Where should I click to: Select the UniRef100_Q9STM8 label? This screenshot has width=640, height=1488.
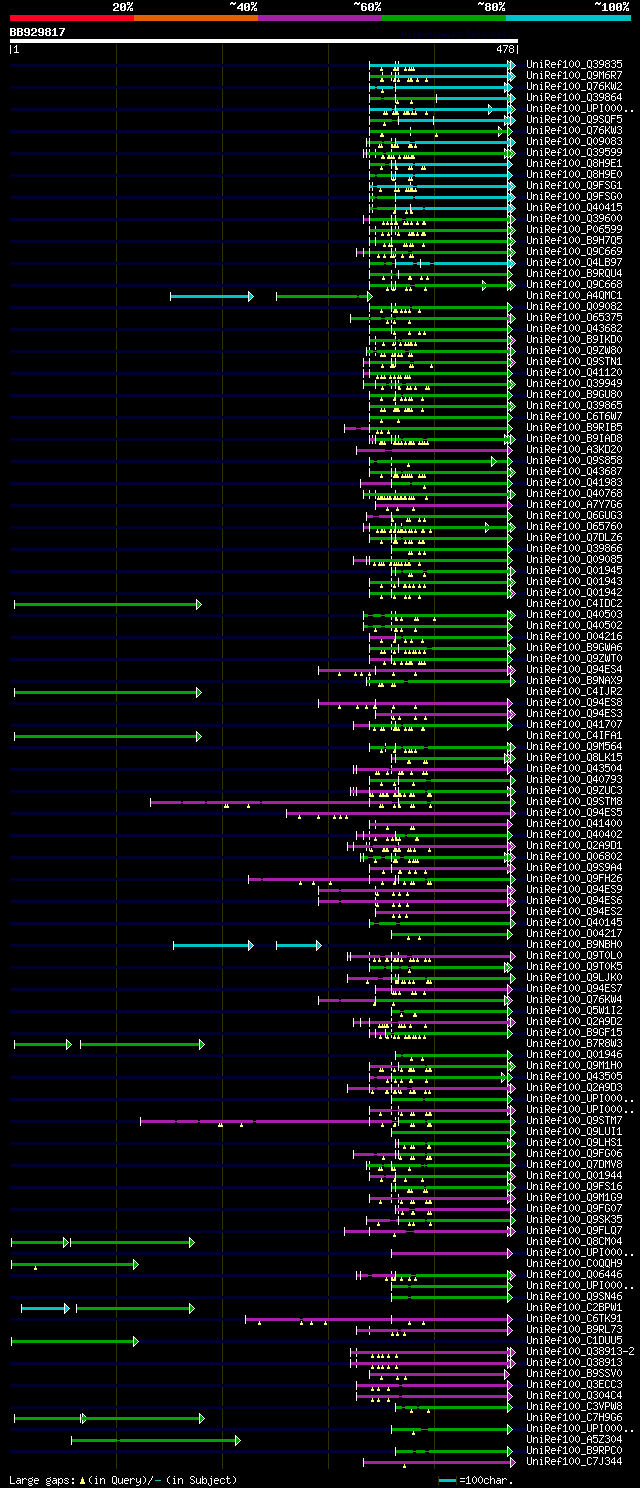pyautogui.click(x=574, y=801)
